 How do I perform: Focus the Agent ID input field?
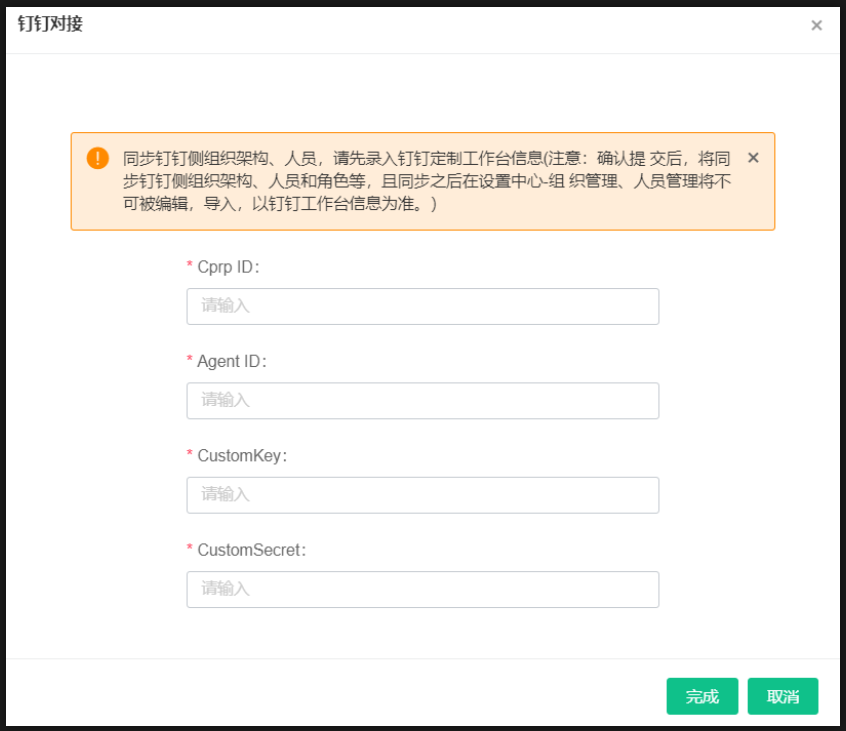(422, 401)
